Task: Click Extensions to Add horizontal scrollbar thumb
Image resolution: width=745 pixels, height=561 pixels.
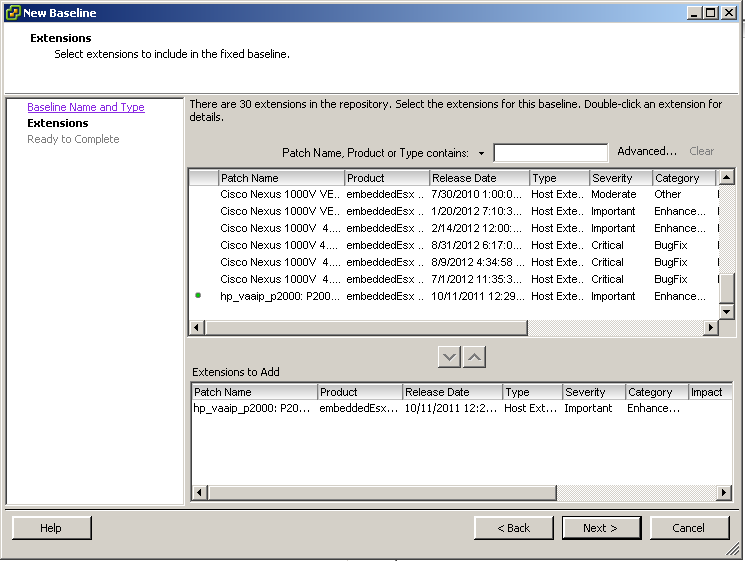Action: point(382,493)
